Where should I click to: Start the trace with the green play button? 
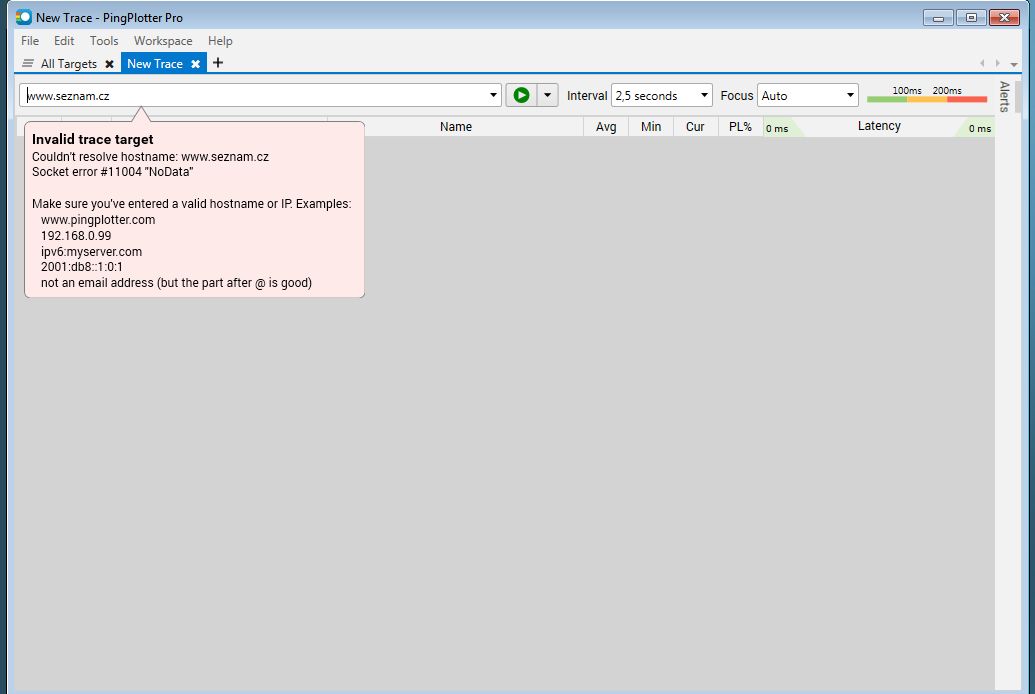tap(521, 95)
